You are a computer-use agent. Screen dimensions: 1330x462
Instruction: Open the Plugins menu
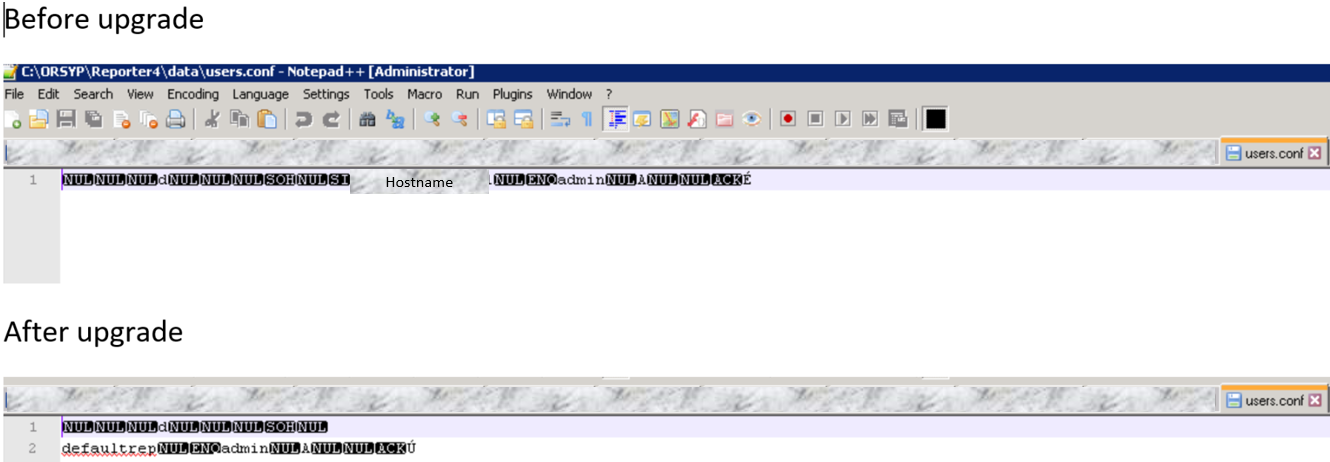pyautogui.click(x=512, y=94)
